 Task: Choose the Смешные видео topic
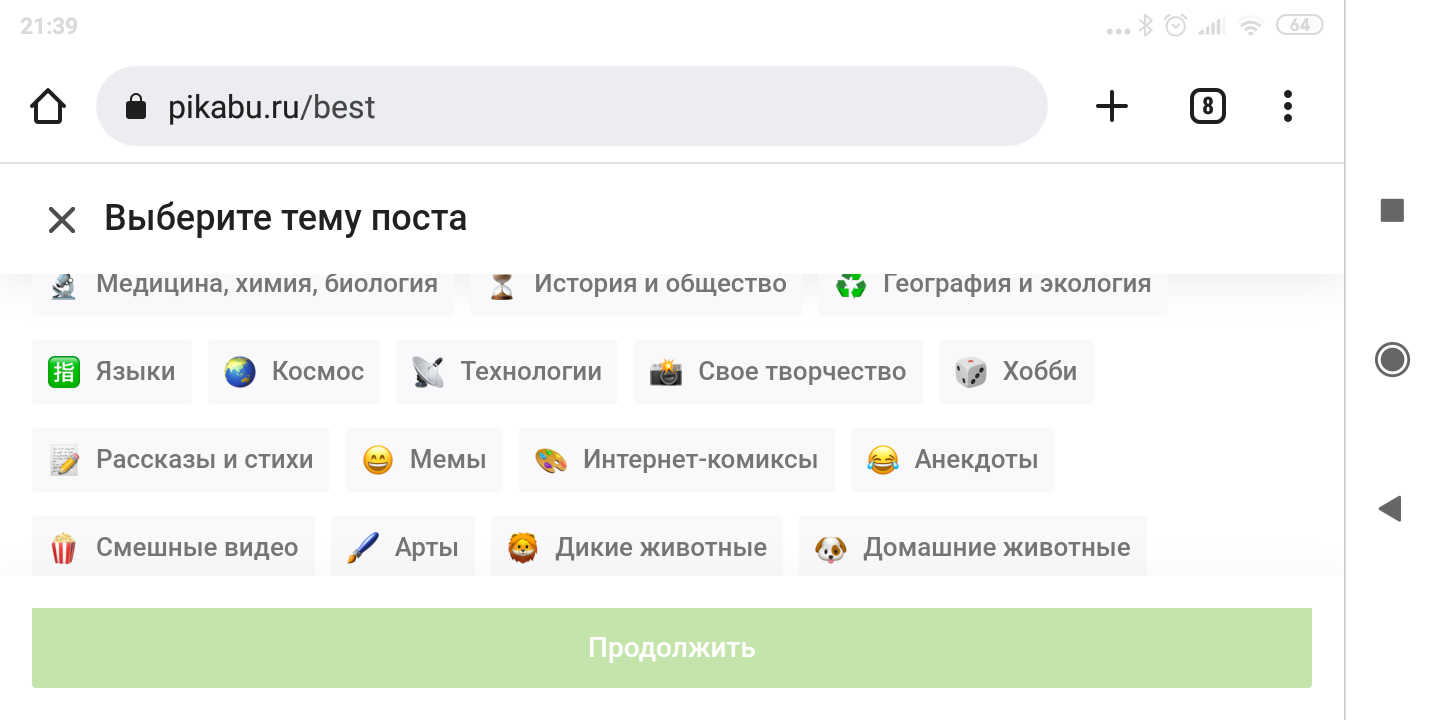[x=173, y=547]
